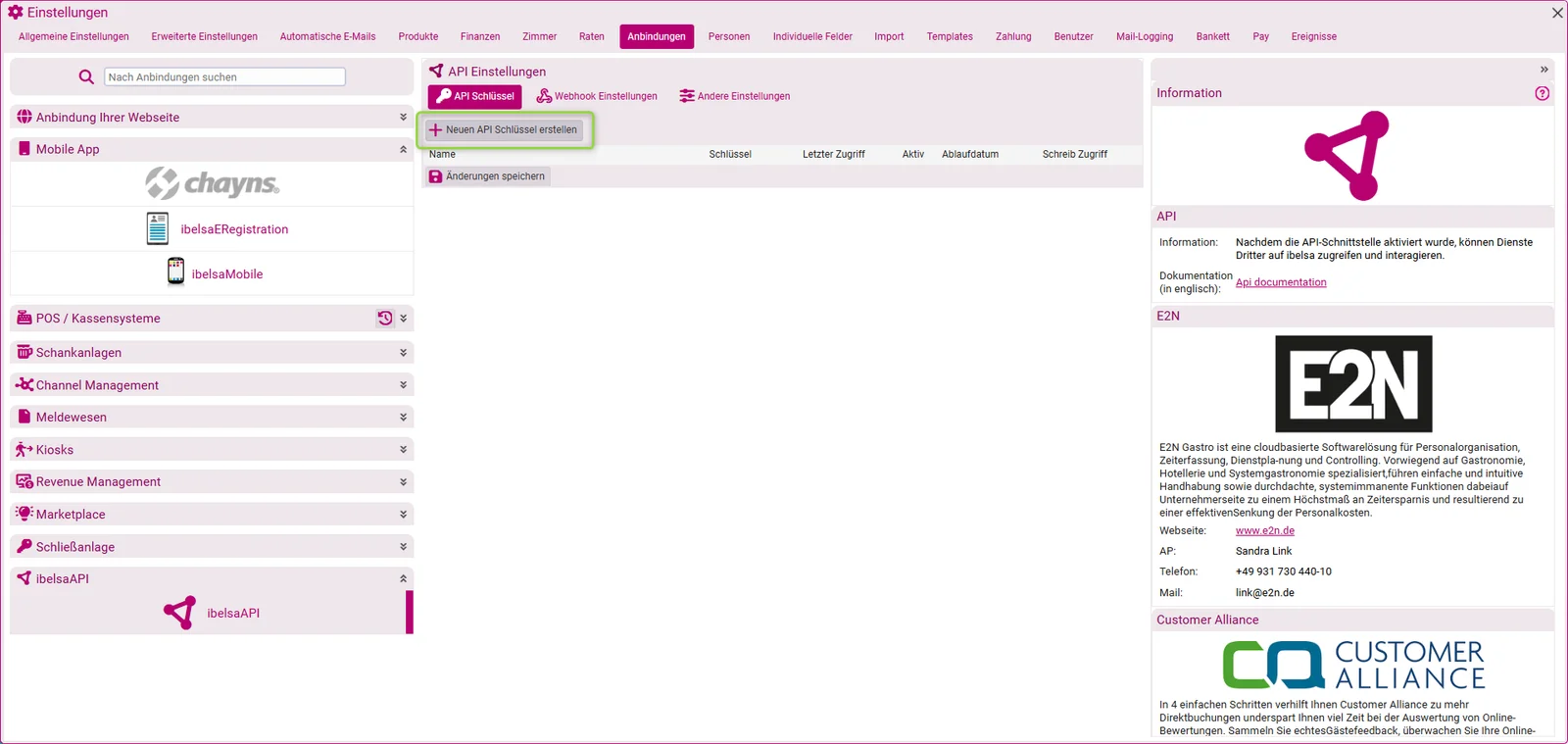Expand the Anbindung Ihrer Webseite section
Image resolution: width=1568 pixels, height=744 pixels.
click(403, 117)
